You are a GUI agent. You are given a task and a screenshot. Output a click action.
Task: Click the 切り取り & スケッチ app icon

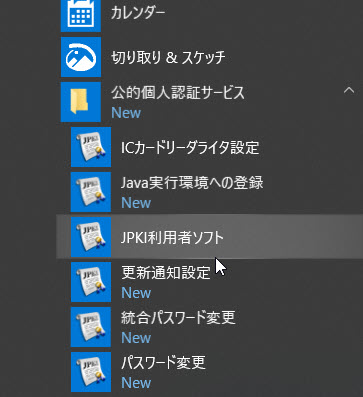tap(81, 57)
